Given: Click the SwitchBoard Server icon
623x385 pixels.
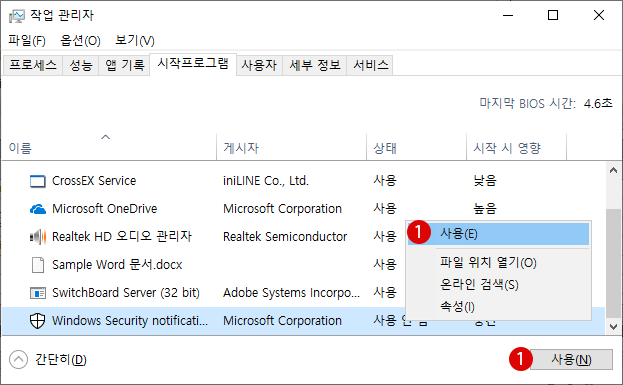Looking at the screenshot, I should click(x=38, y=293).
